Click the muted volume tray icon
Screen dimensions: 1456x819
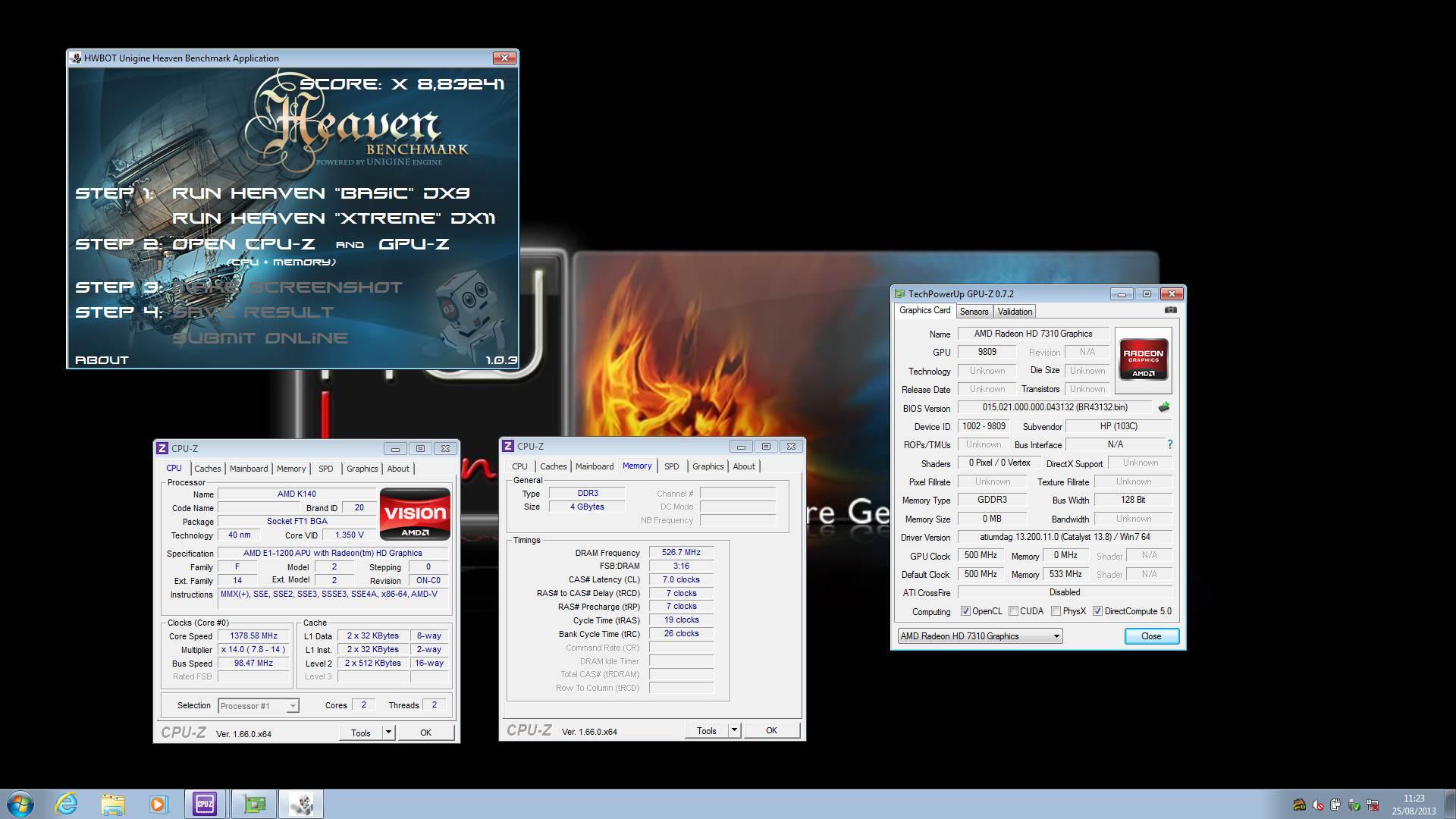[1318, 805]
